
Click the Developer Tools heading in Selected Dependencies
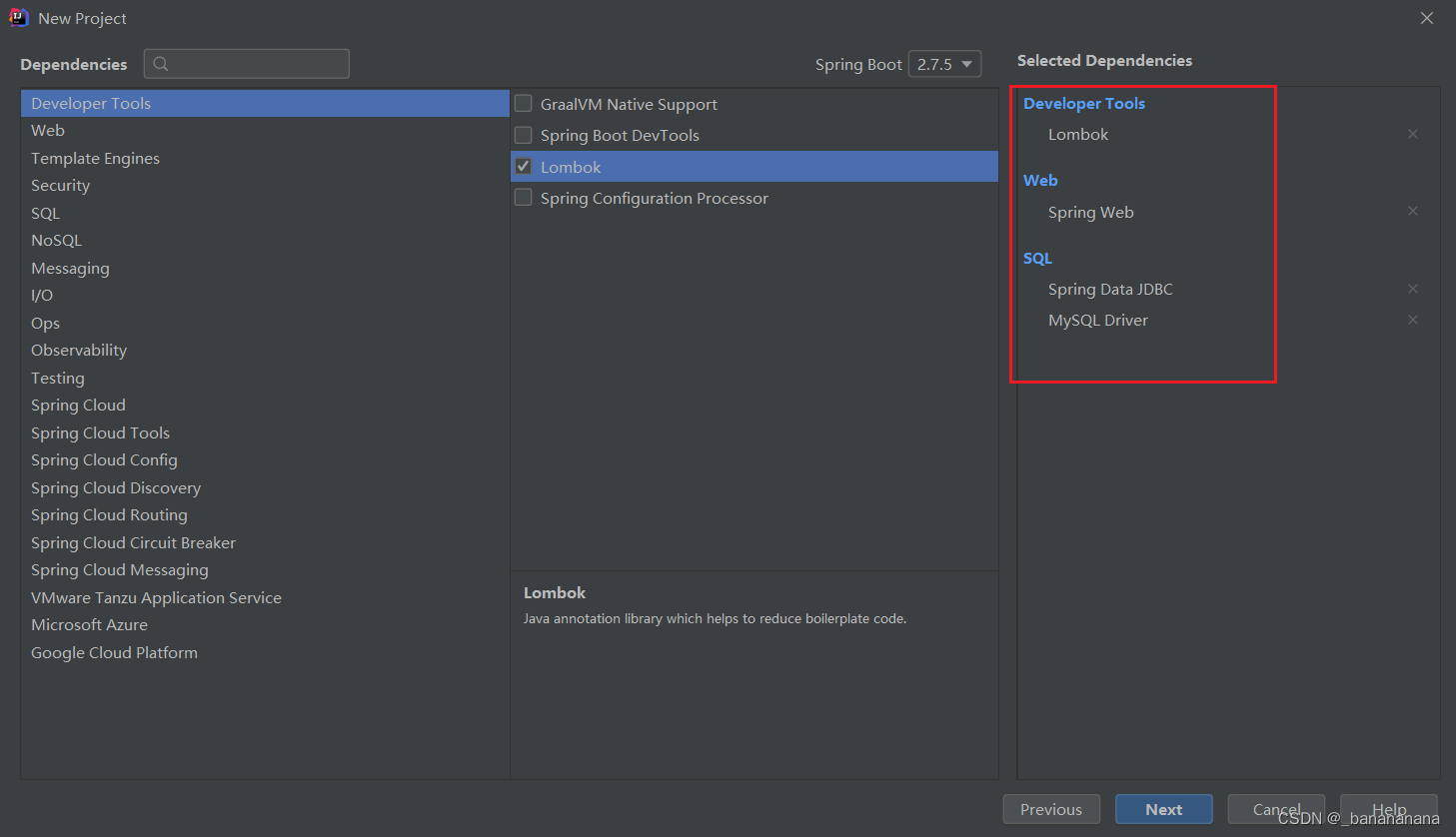click(x=1084, y=103)
